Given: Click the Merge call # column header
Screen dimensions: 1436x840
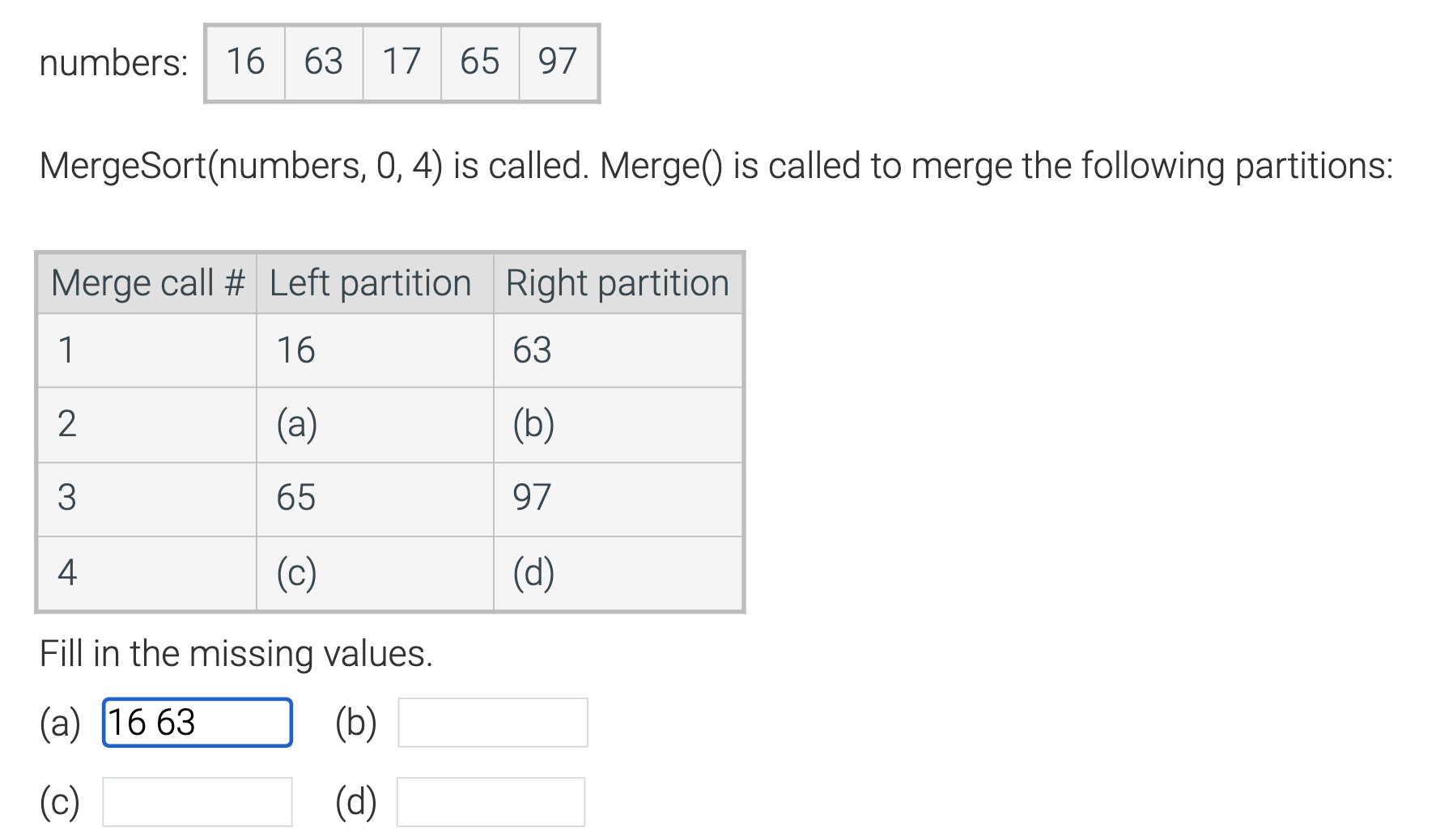Looking at the screenshot, I should pos(147,282).
